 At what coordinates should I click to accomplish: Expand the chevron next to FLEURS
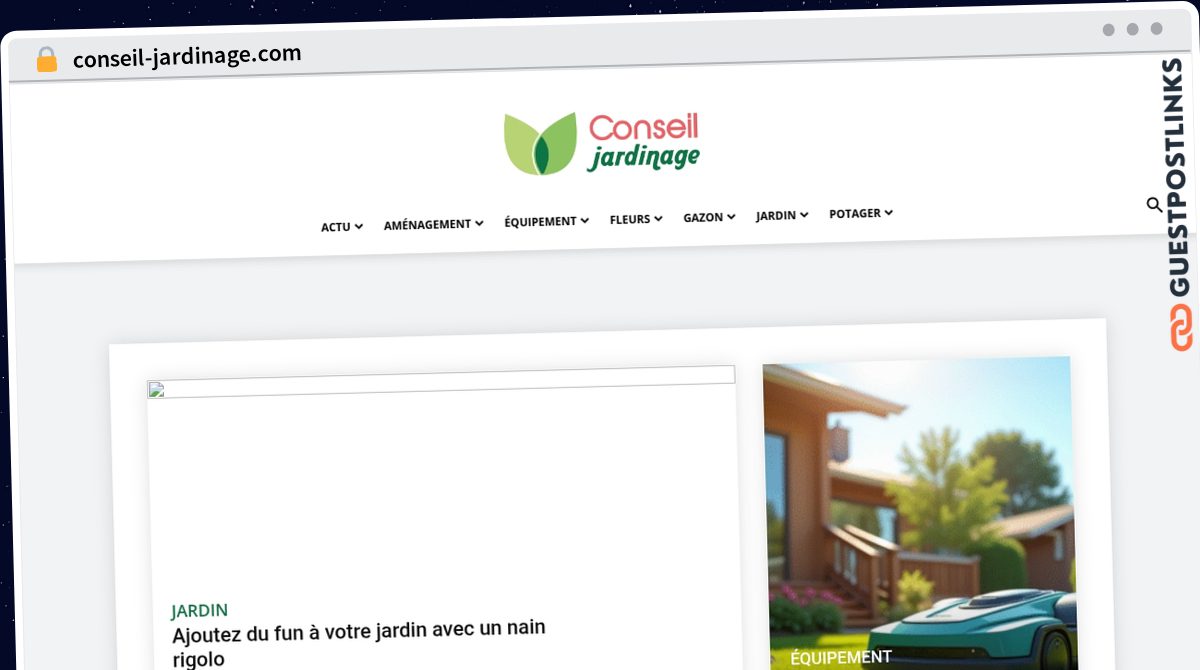click(x=658, y=219)
